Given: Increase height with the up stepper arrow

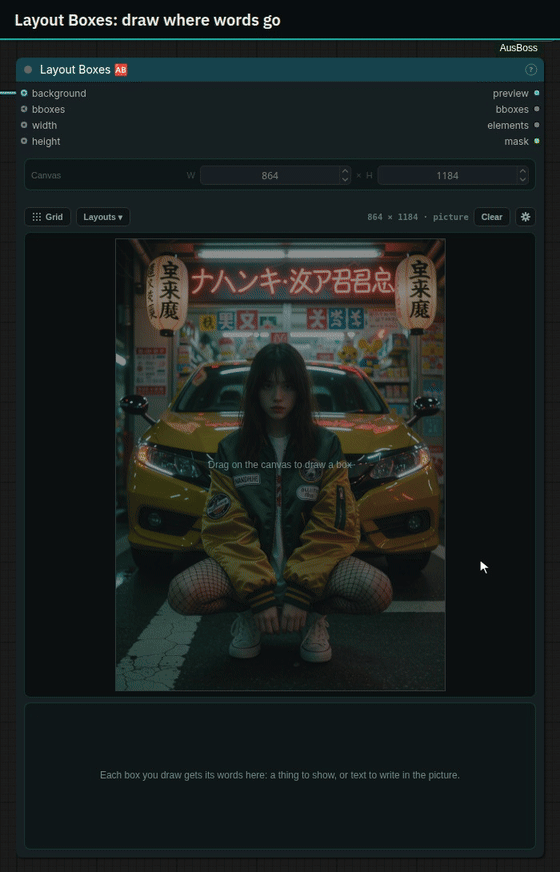Looking at the screenshot, I should click(x=522, y=171).
